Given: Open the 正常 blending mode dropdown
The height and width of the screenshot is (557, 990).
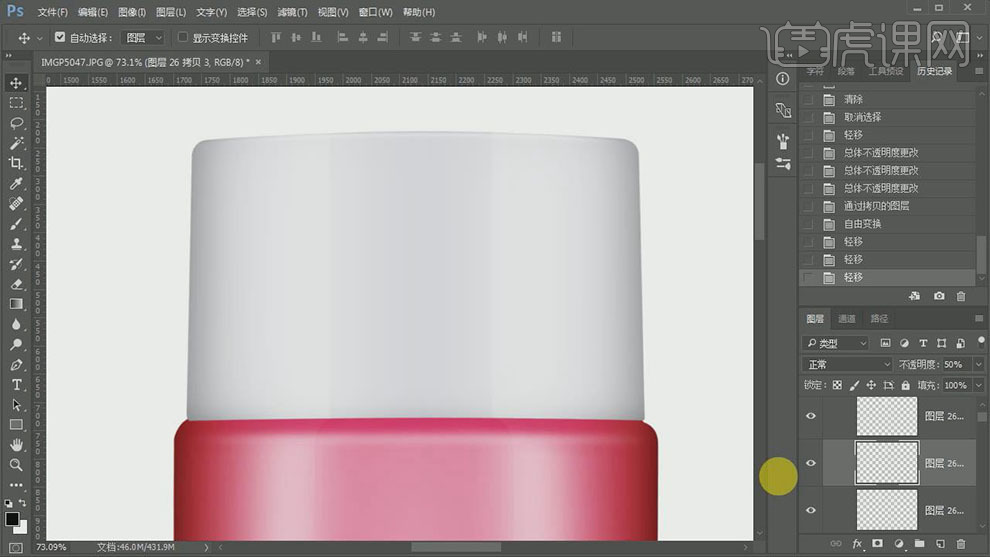Looking at the screenshot, I should pos(848,365).
